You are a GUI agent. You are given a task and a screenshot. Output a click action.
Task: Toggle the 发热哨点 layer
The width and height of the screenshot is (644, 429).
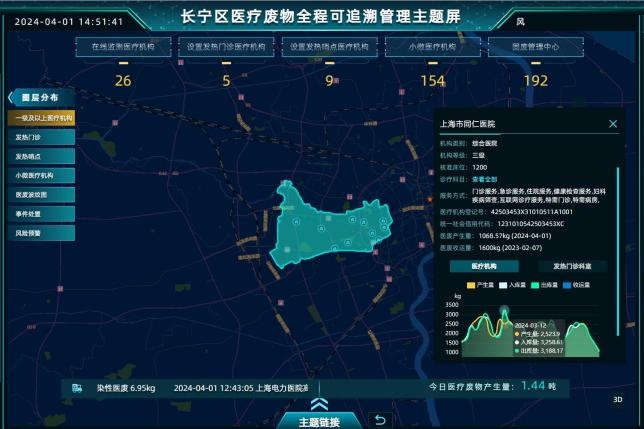tap(41, 156)
